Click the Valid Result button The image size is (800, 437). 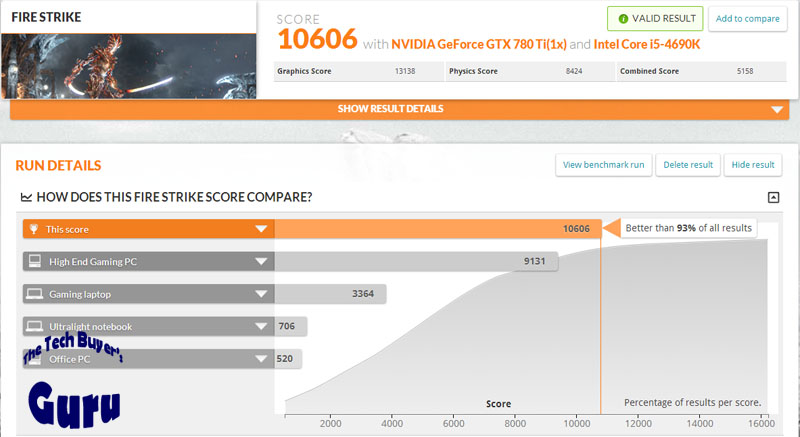pos(655,19)
